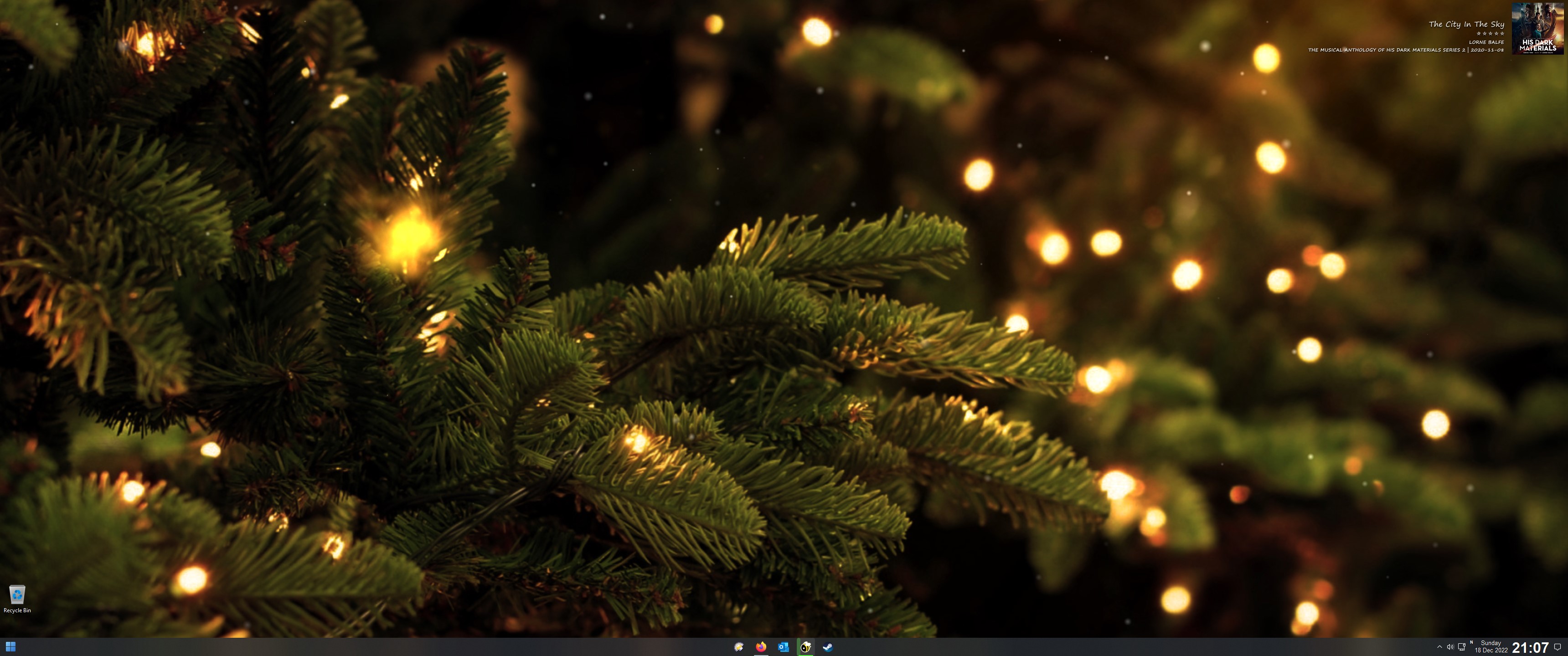Launch Outlook from the taskbar
The image size is (1568, 656).
(784, 647)
